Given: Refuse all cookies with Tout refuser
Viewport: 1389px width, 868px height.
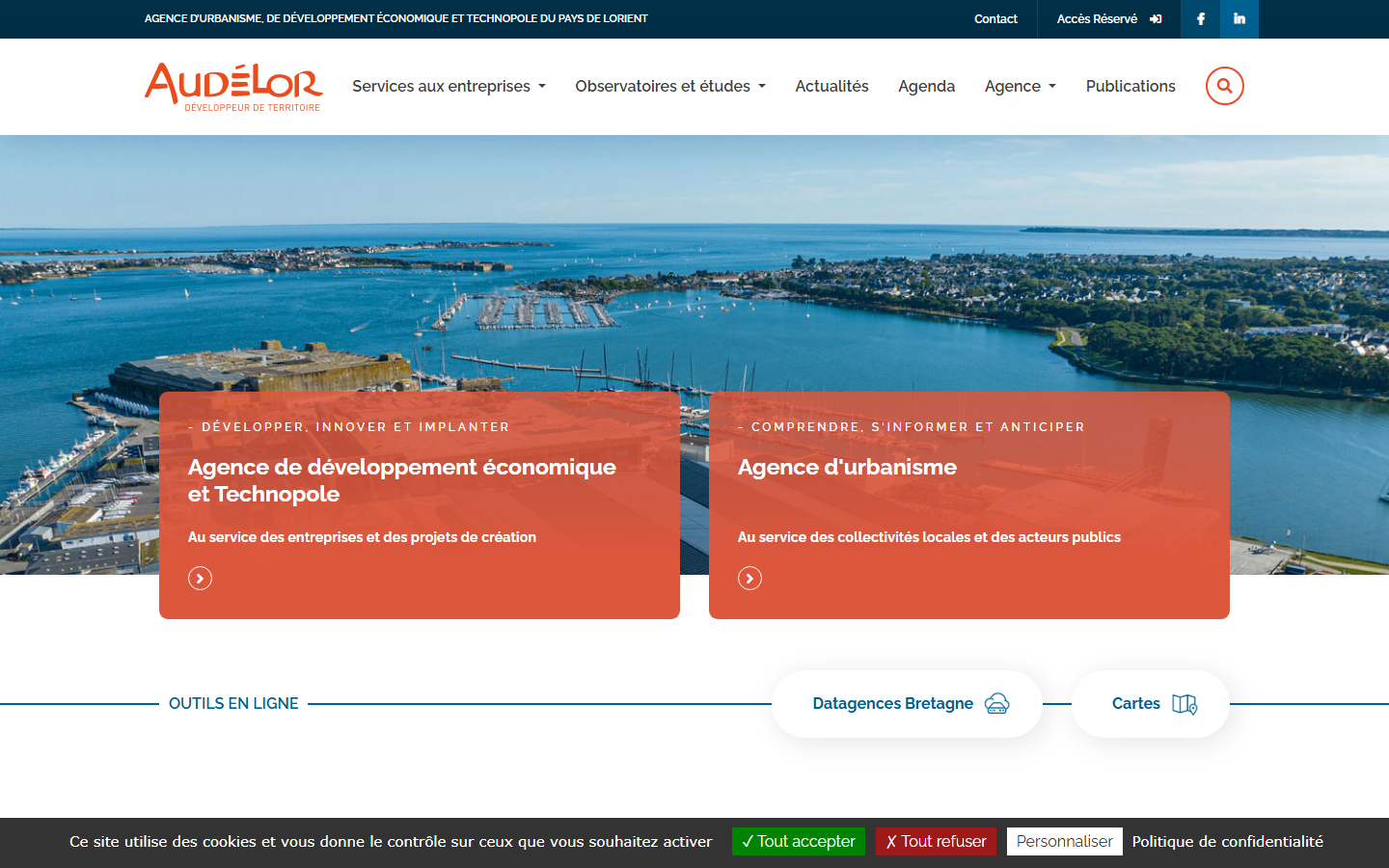Looking at the screenshot, I should coord(936,841).
